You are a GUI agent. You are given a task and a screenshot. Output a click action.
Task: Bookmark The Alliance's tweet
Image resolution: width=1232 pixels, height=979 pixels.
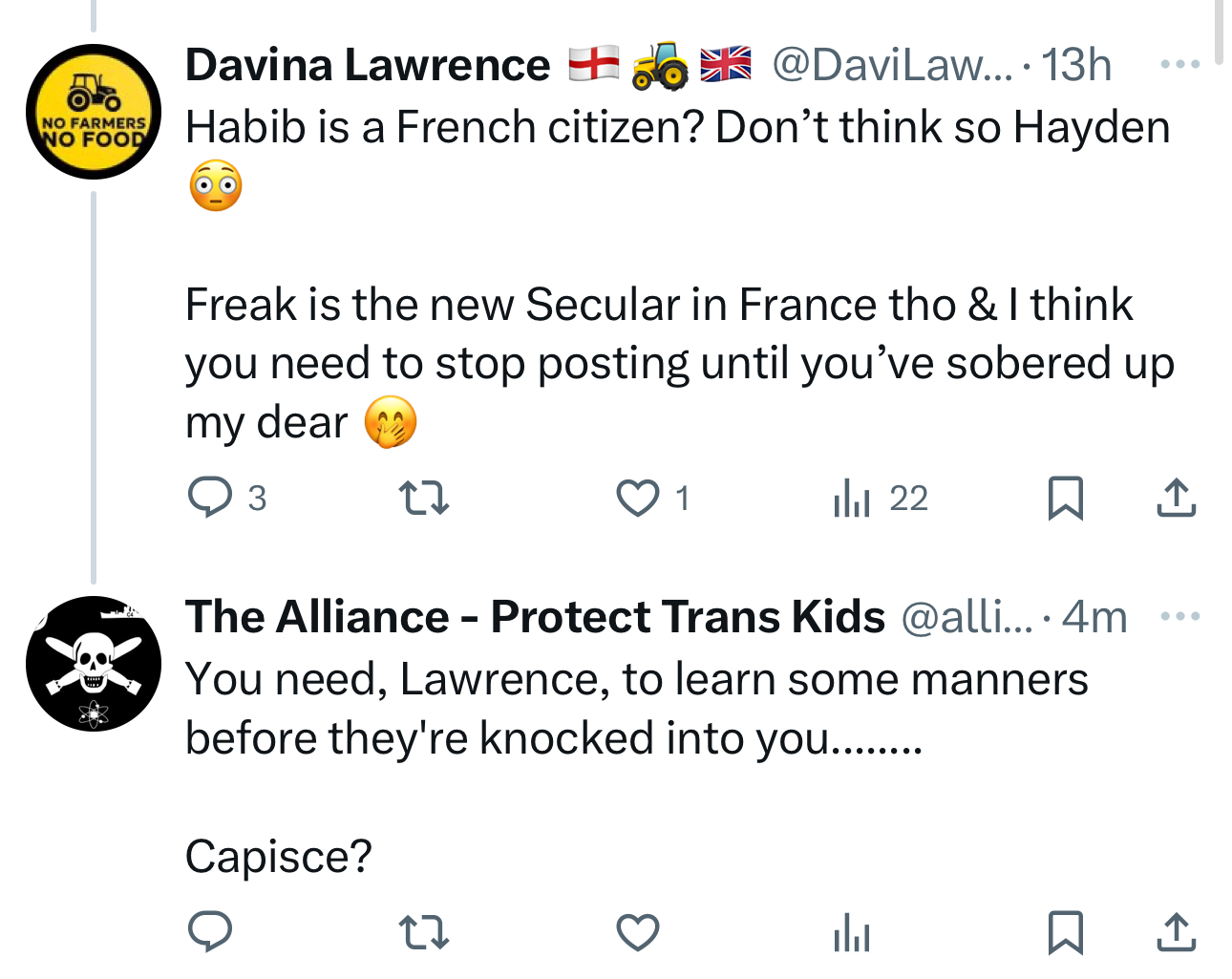(1065, 932)
